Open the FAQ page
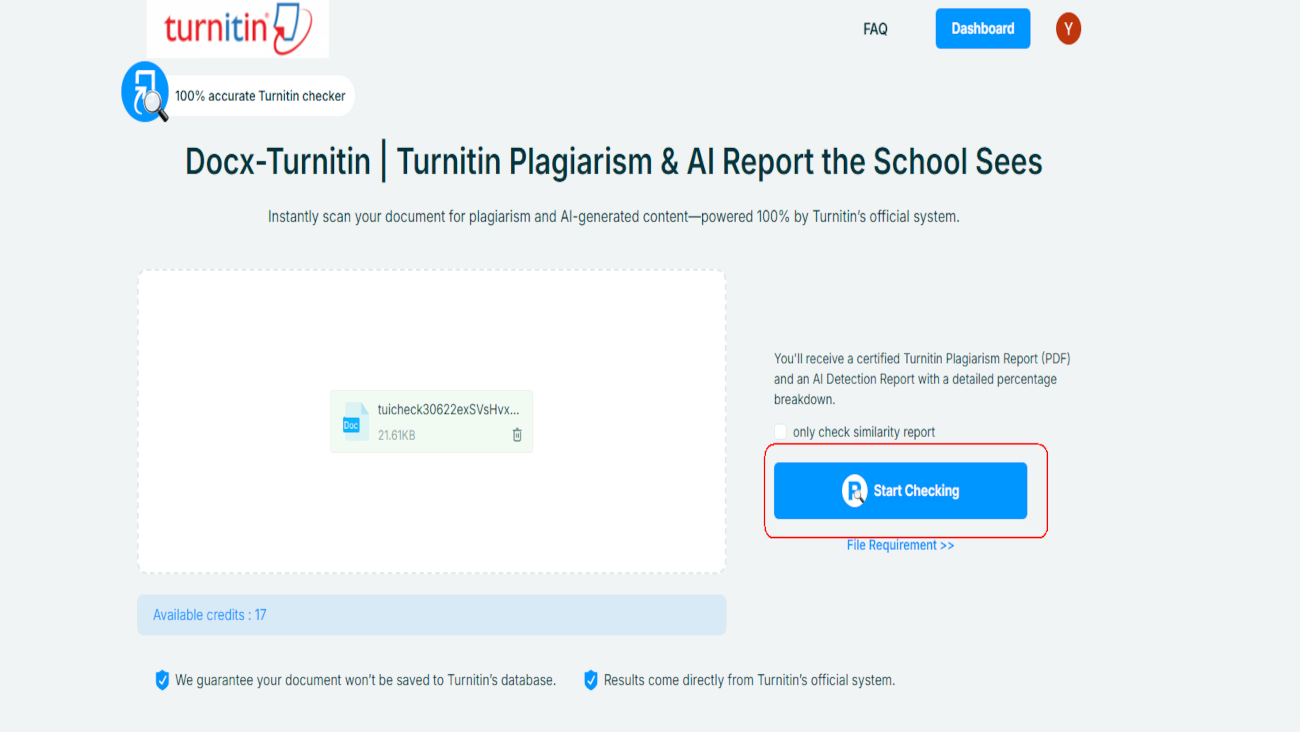1300x732 pixels. click(x=875, y=29)
